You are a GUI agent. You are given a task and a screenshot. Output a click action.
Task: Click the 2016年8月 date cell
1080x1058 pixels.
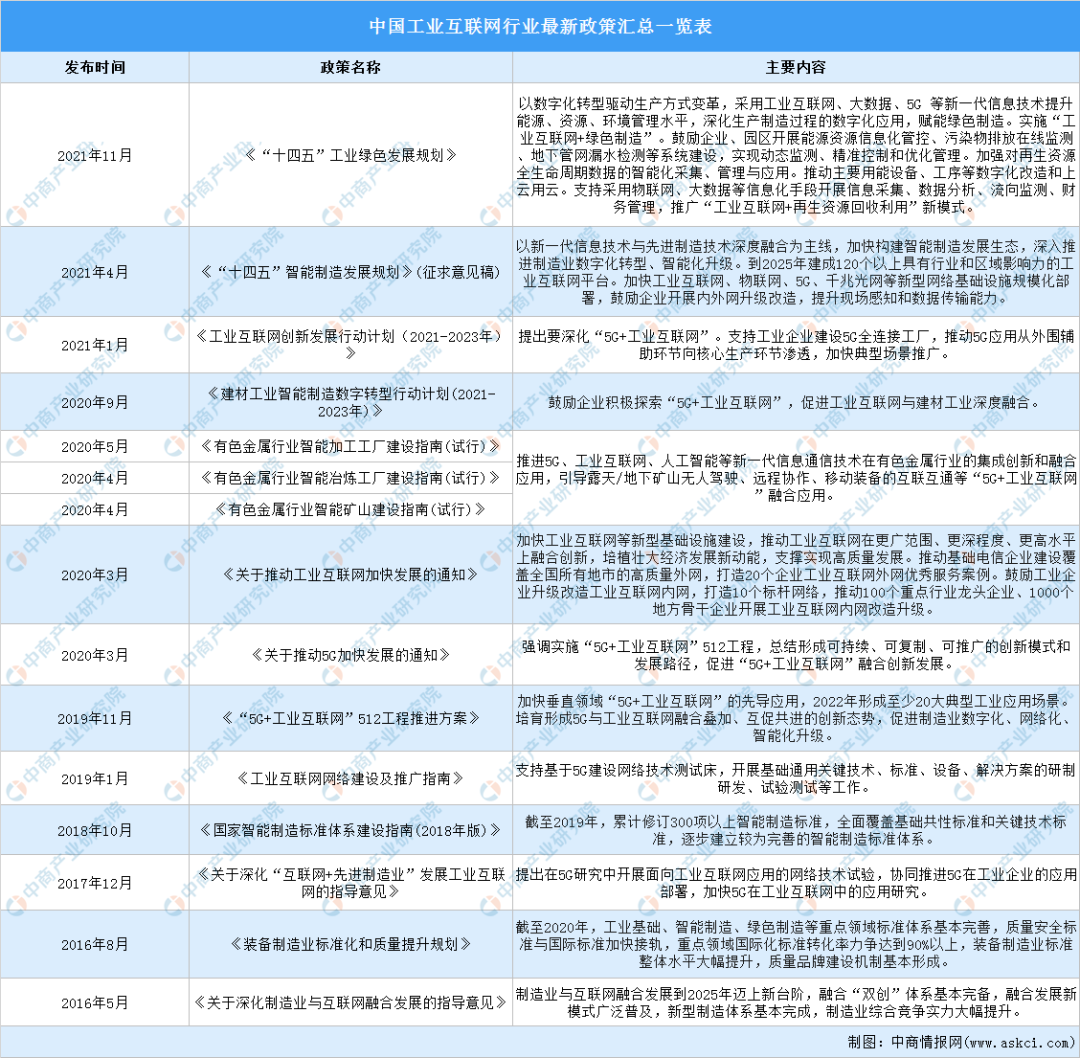(x=94, y=944)
